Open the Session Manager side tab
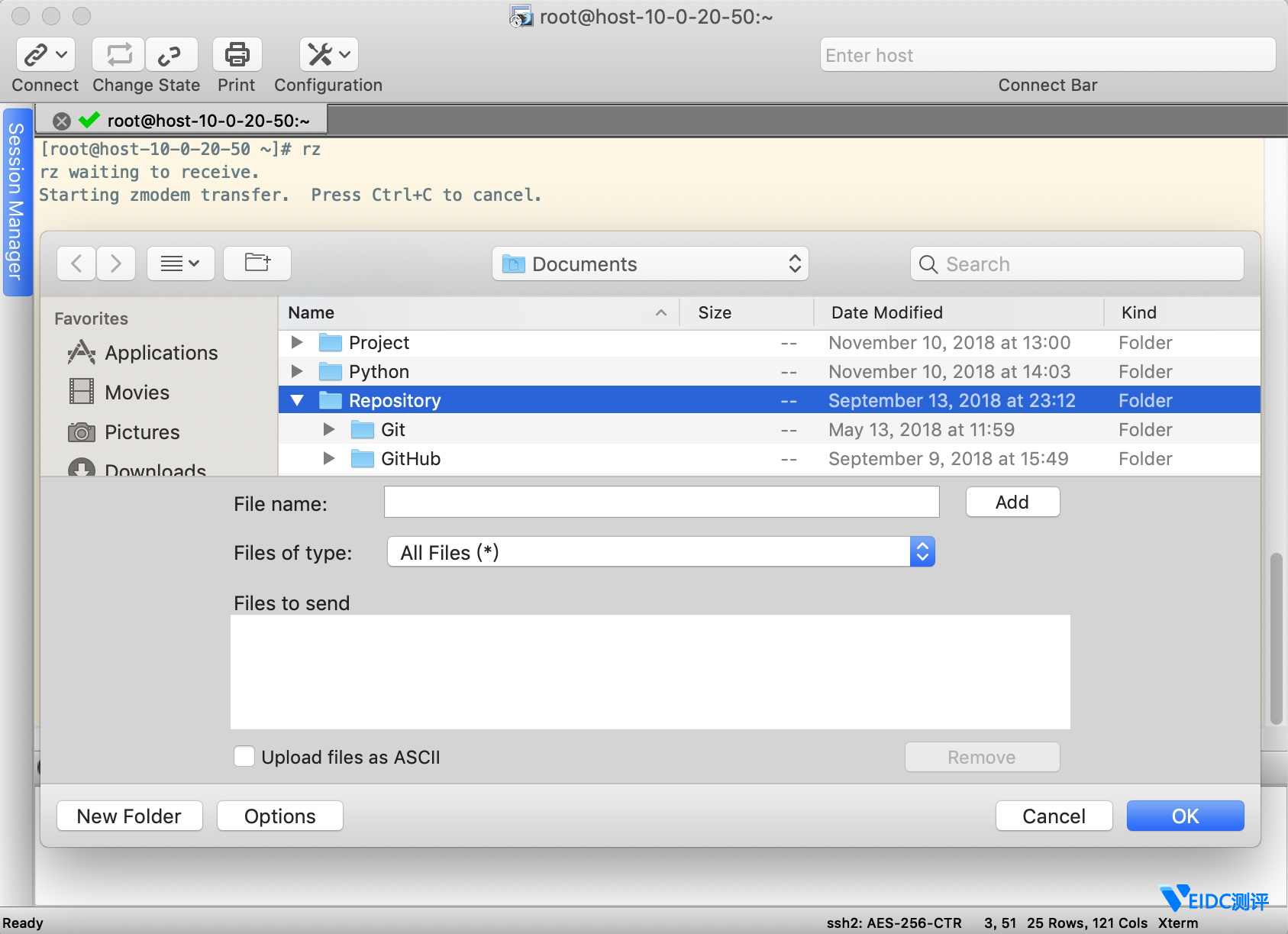The width and height of the screenshot is (1288, 934). click(x=16, y=202)
